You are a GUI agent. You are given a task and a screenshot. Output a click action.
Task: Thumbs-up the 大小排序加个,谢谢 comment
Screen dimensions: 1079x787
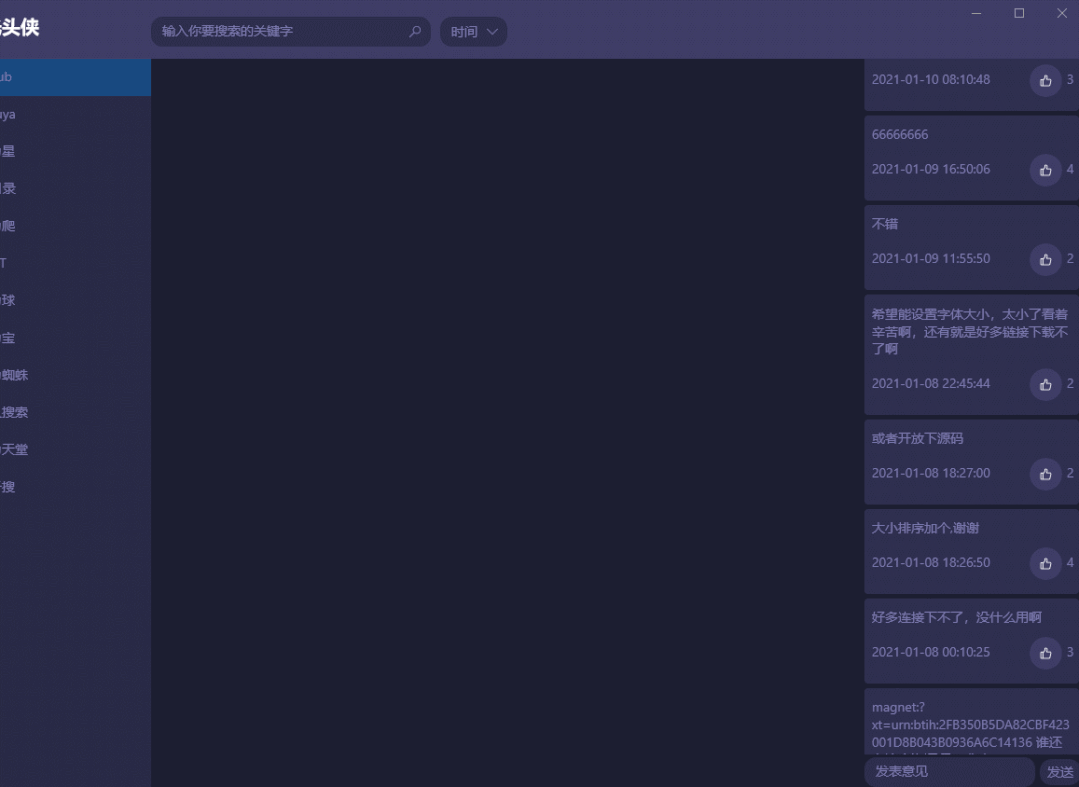pyautogui.click(x=1045, y=563)
